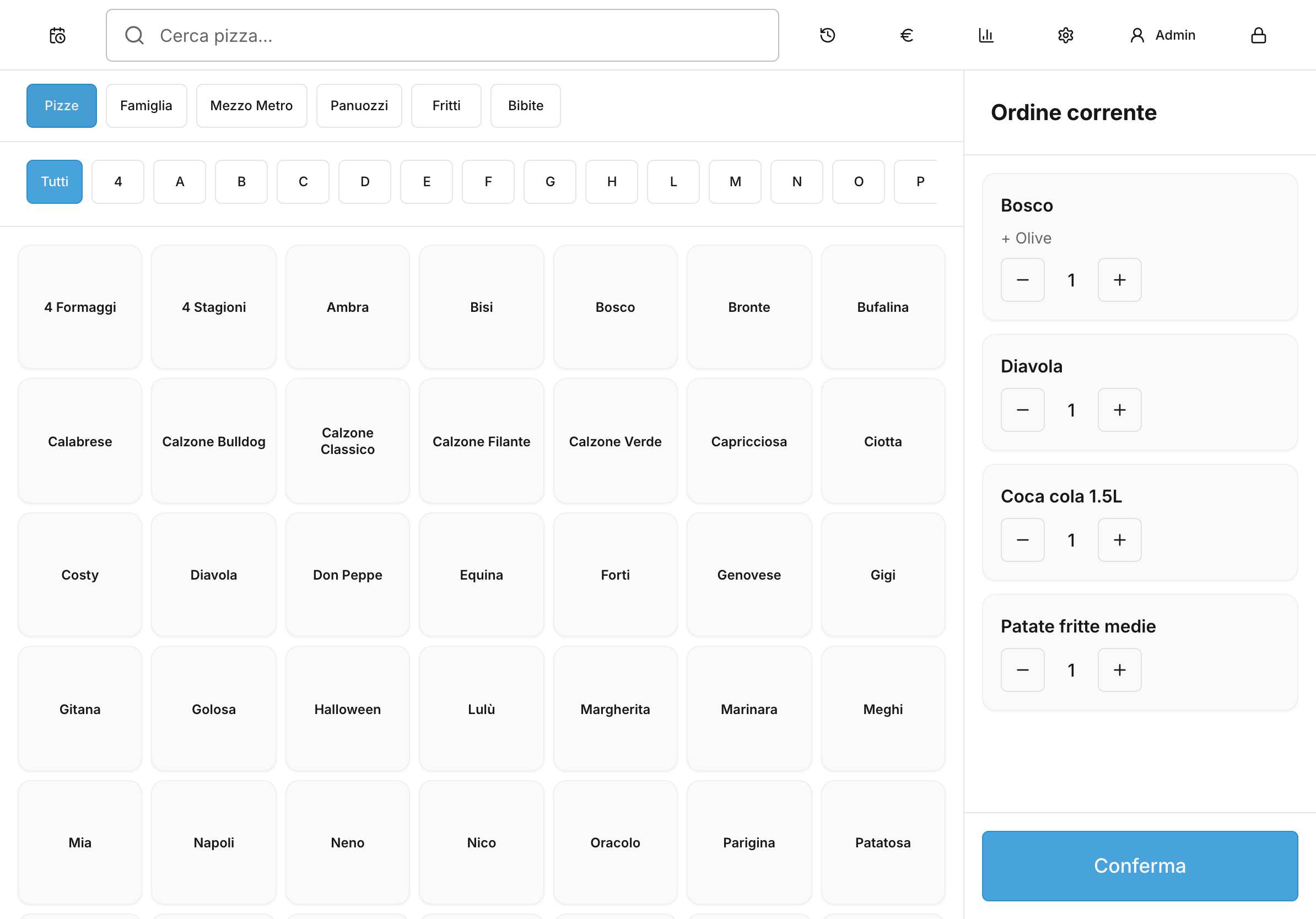The width and height of the screenshot is (1316, 919).
Task: Decrease Bosco quantity with minus button
Action: (x=1022, y=280)
